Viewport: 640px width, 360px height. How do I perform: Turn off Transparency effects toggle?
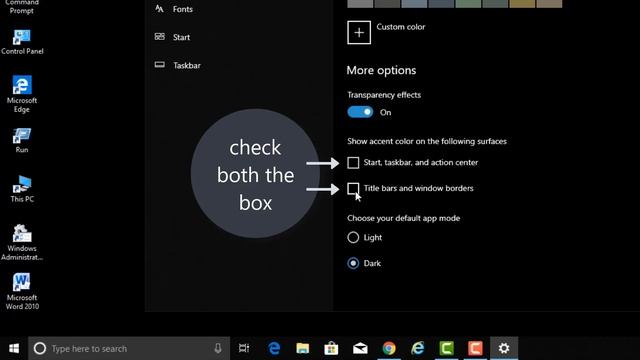360,112
